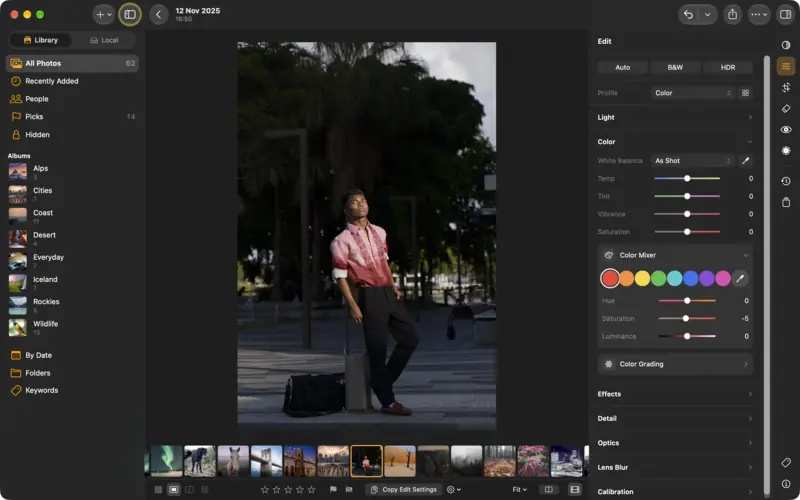Image resolution: width=800 pixels, height=500 pixels.
Task: Open the share icon
Action: pyautogui.click(x=733, y=15)
